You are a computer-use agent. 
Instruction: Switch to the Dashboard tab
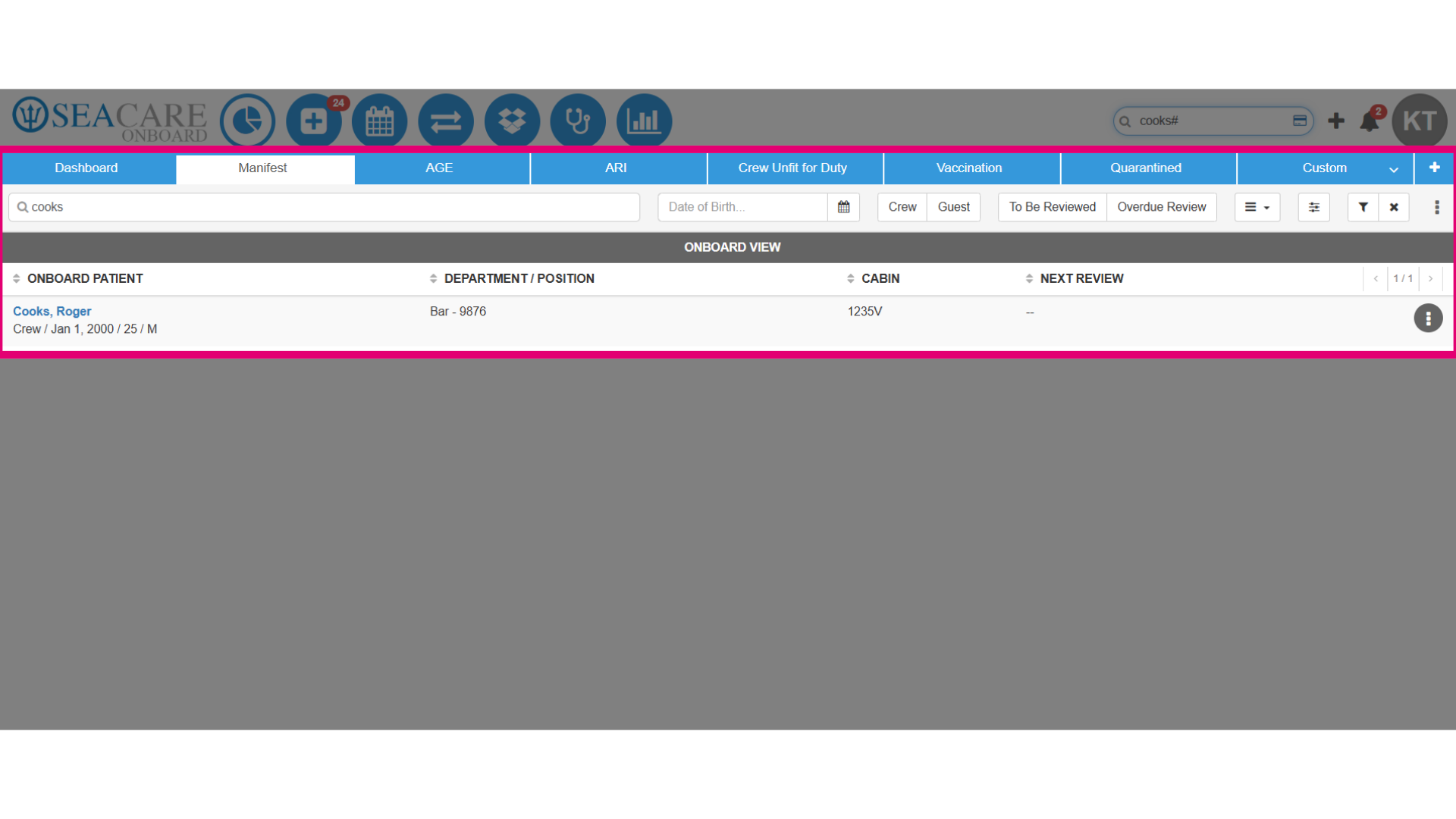click(x=86, y=168)
